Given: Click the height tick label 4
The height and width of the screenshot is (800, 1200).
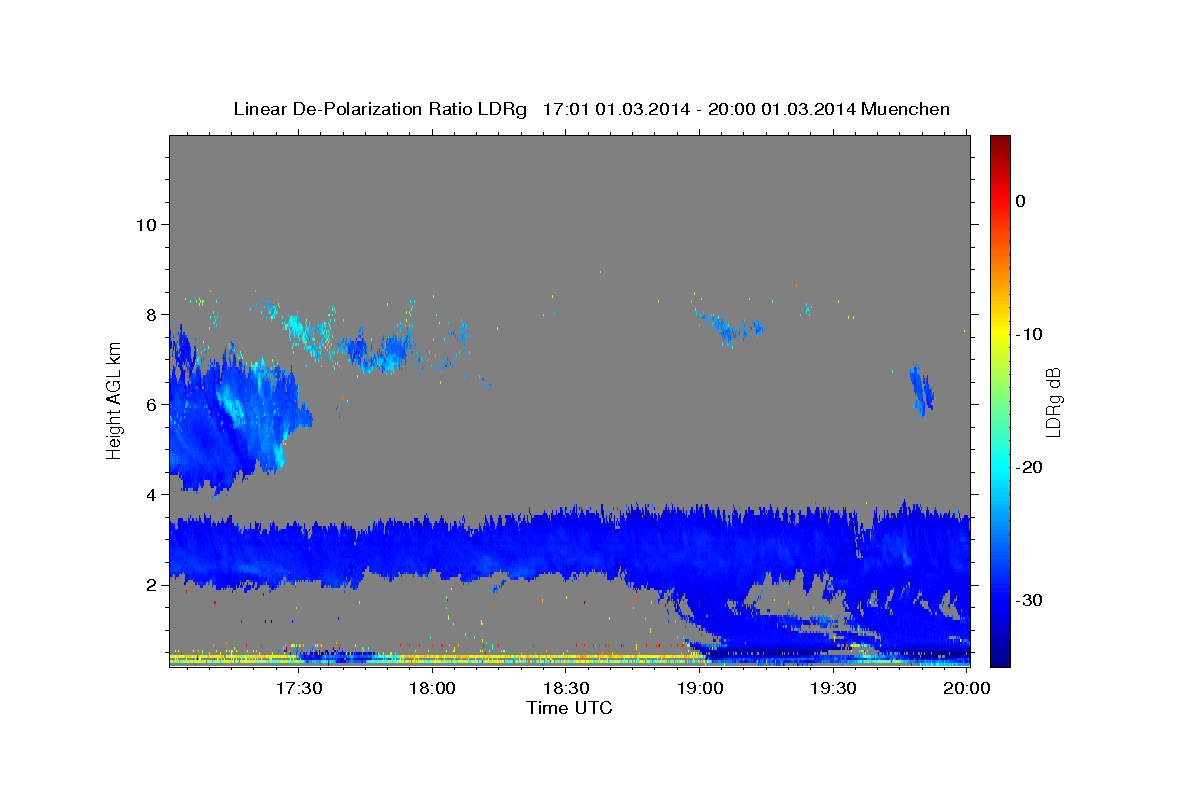Looking at the screenshot, I should click(152, 494).
